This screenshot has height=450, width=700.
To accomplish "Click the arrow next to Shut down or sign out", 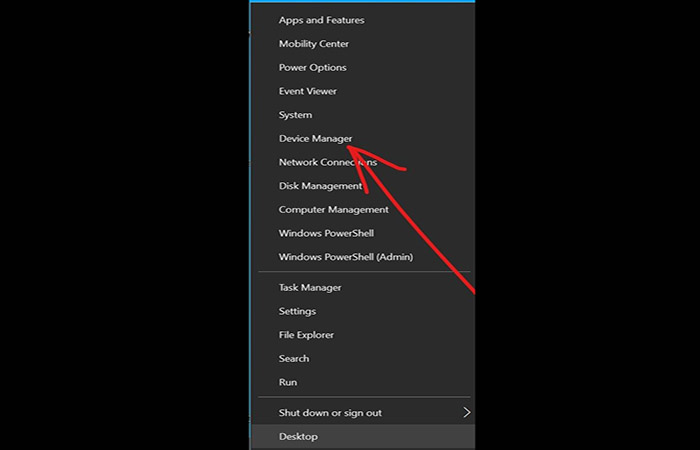I will [x=467, y=412].
